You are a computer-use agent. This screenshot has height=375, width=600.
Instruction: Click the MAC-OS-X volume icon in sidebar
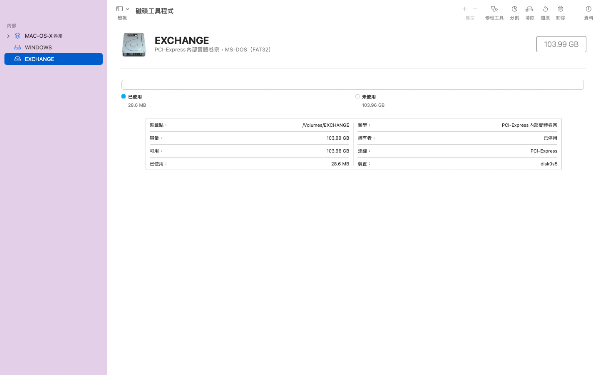17,36
